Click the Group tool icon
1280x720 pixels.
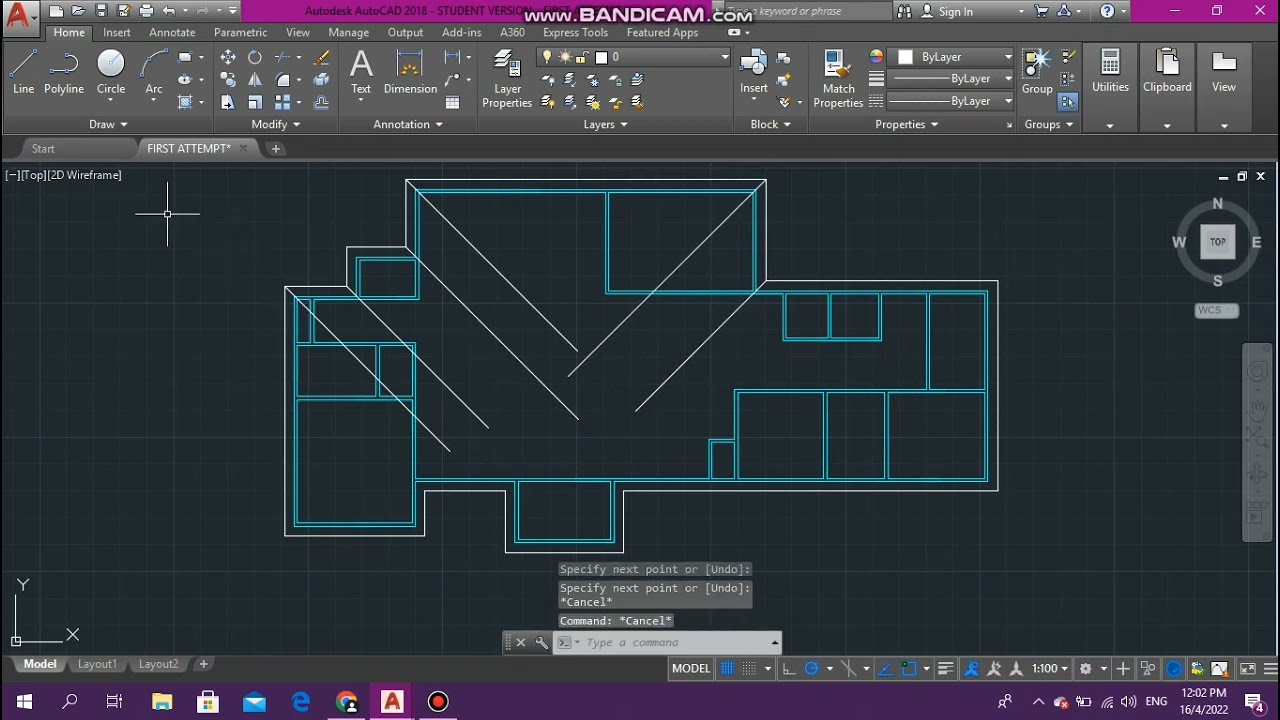(x=1037, y=72)
